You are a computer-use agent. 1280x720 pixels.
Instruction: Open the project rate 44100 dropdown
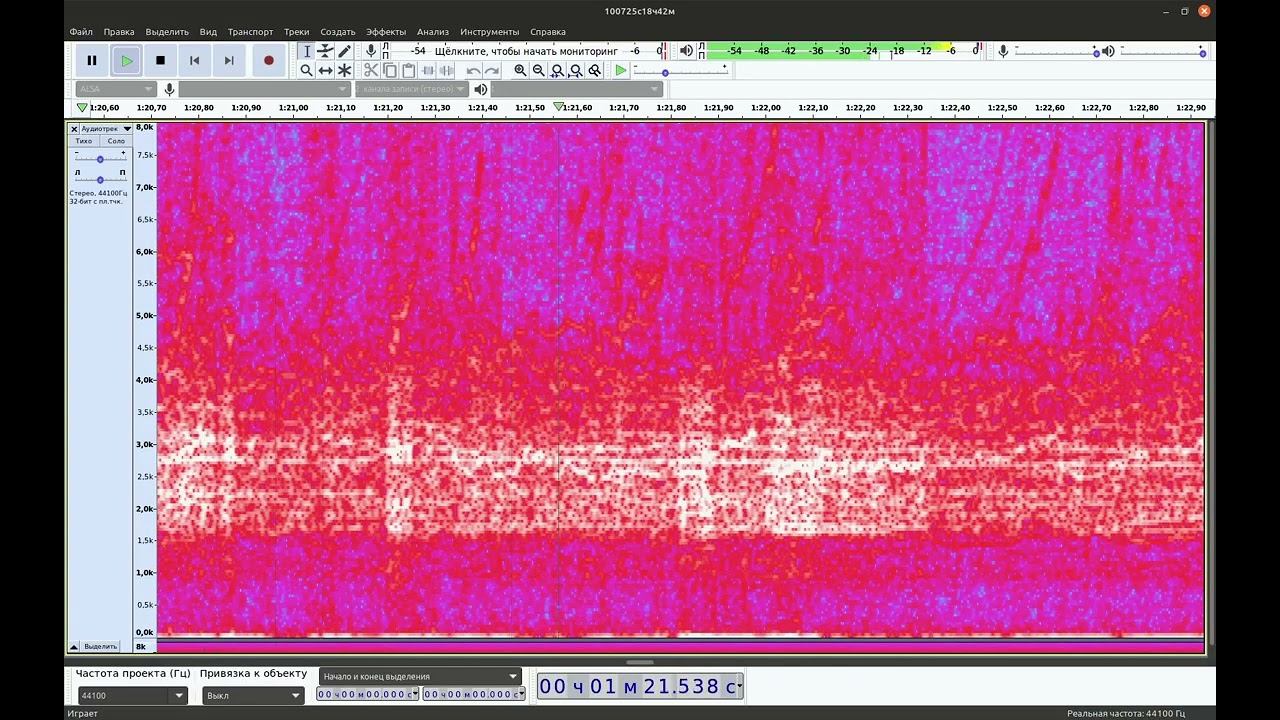point(132,695)
